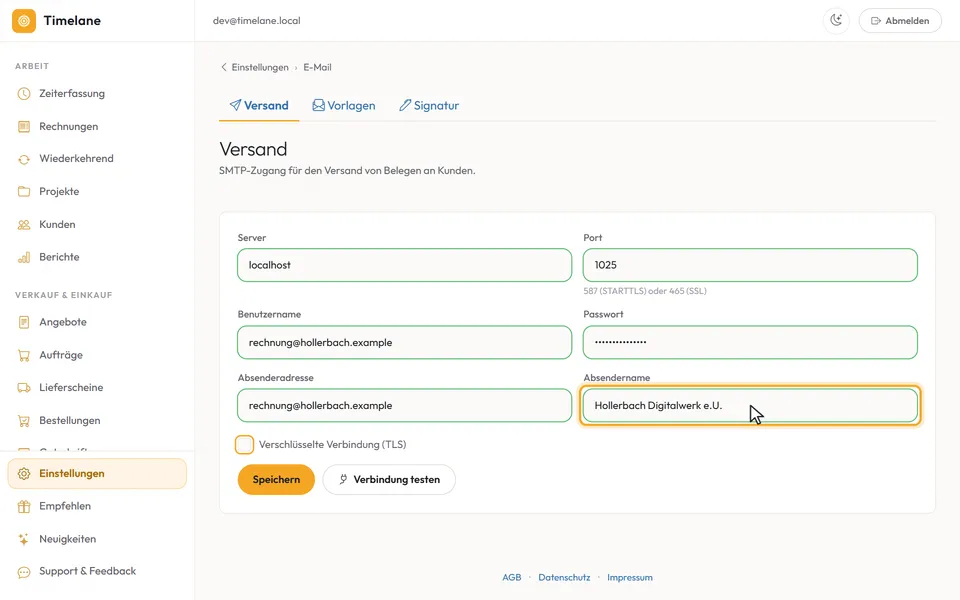Click the Rechnungen invoice icon

tap(24, 127)
